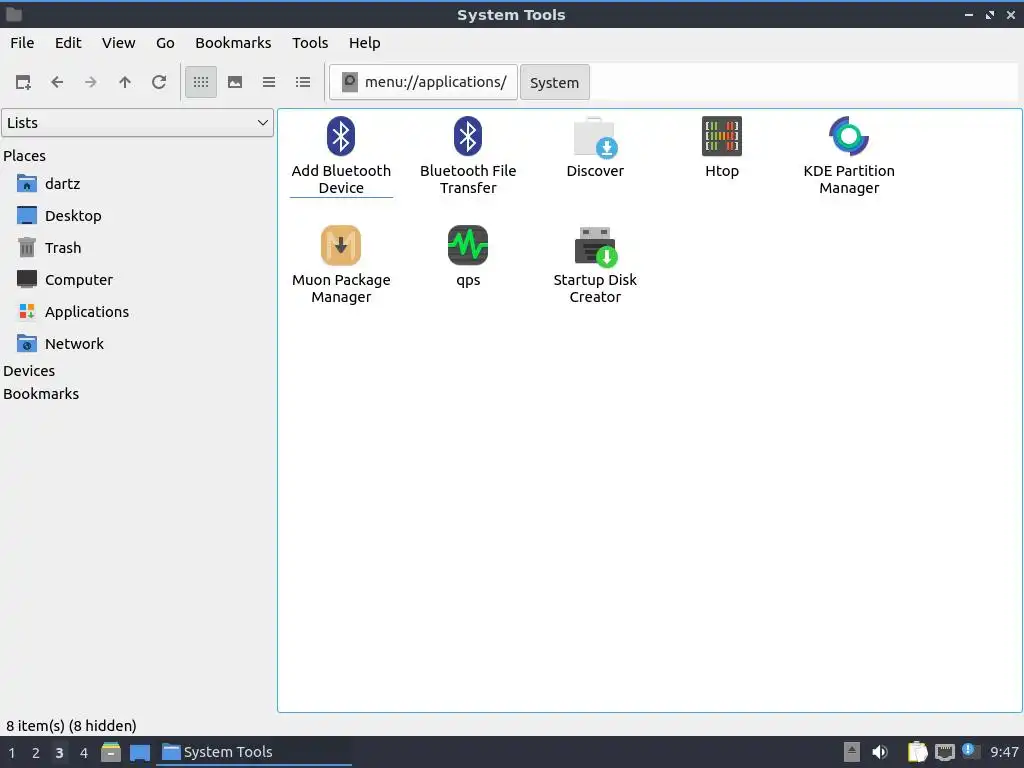The image size is (1024, 768).
Task: Open the Bookmarks menu
Action: click(x=233, y=42)
